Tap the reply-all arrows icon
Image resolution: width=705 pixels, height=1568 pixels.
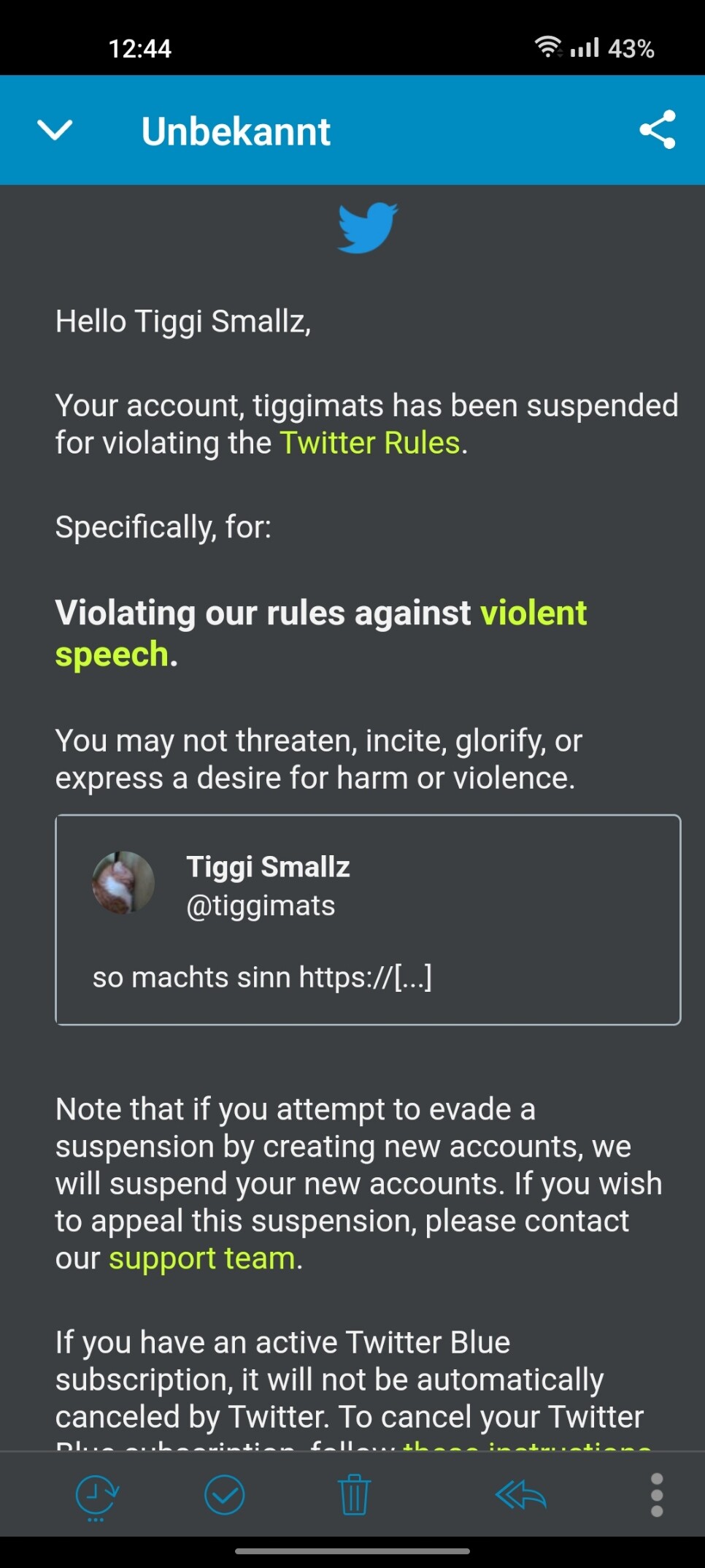520,1495
